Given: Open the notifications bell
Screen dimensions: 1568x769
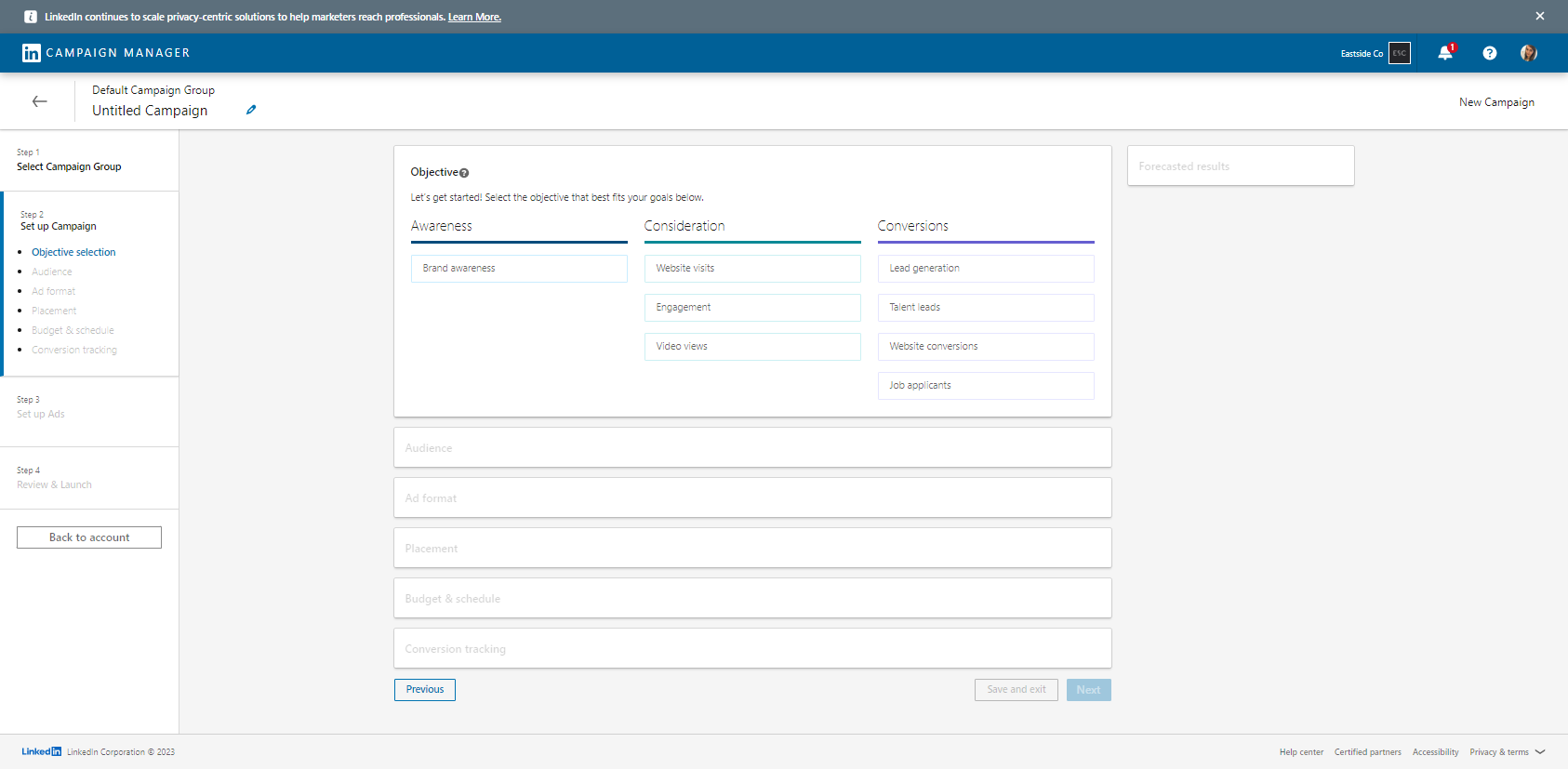Looking at the screenshot, I should pos(1444,53).
